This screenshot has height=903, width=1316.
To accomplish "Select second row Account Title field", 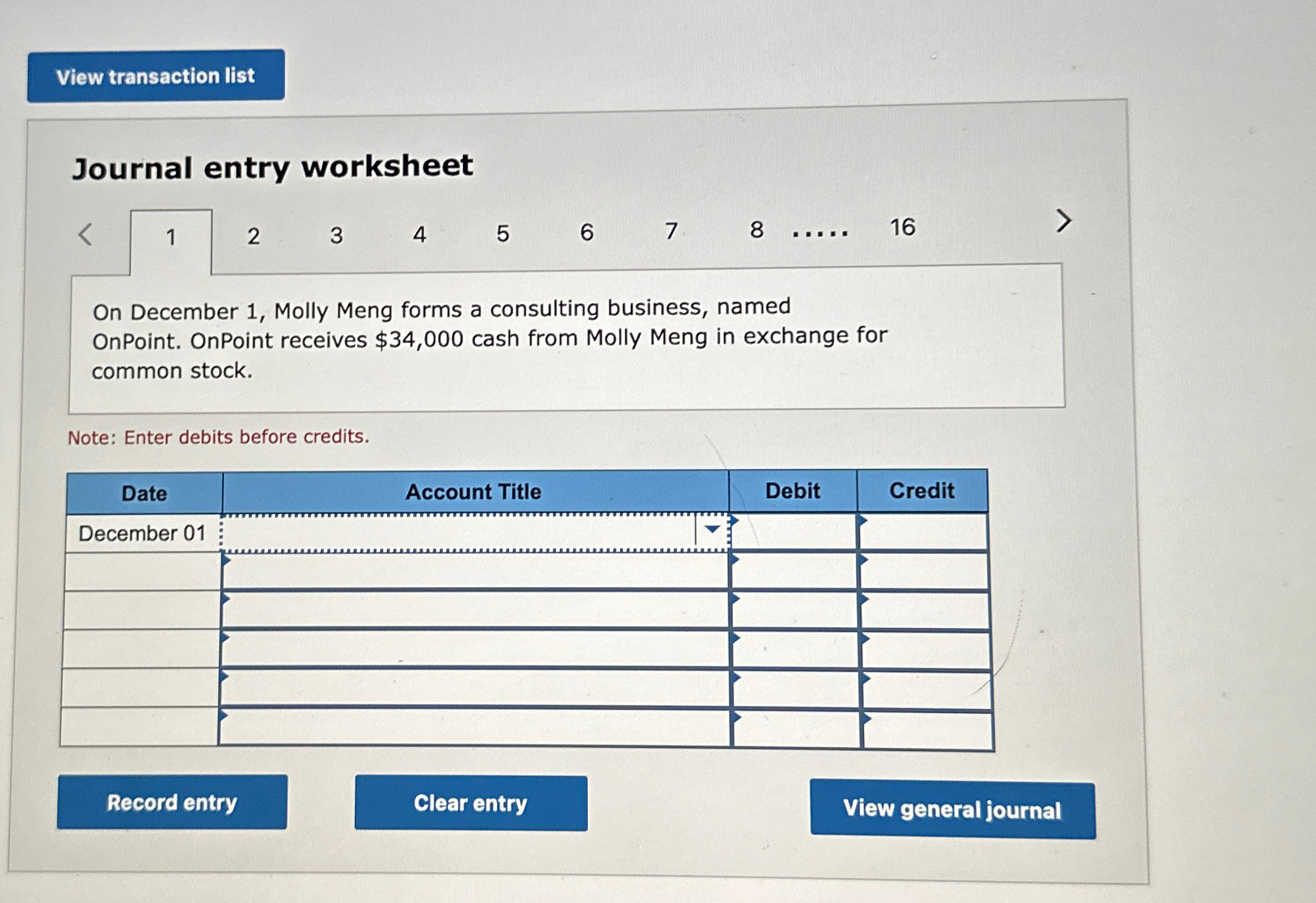I will tap(475, 572).
